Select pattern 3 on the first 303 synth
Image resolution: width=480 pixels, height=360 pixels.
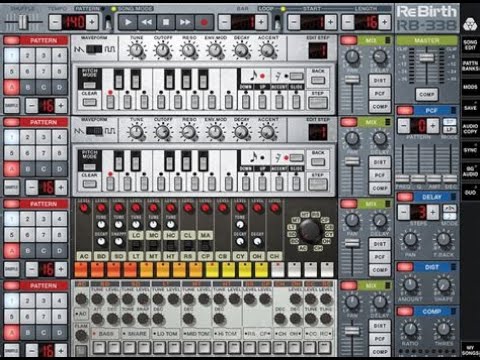[x=44, y=55]
